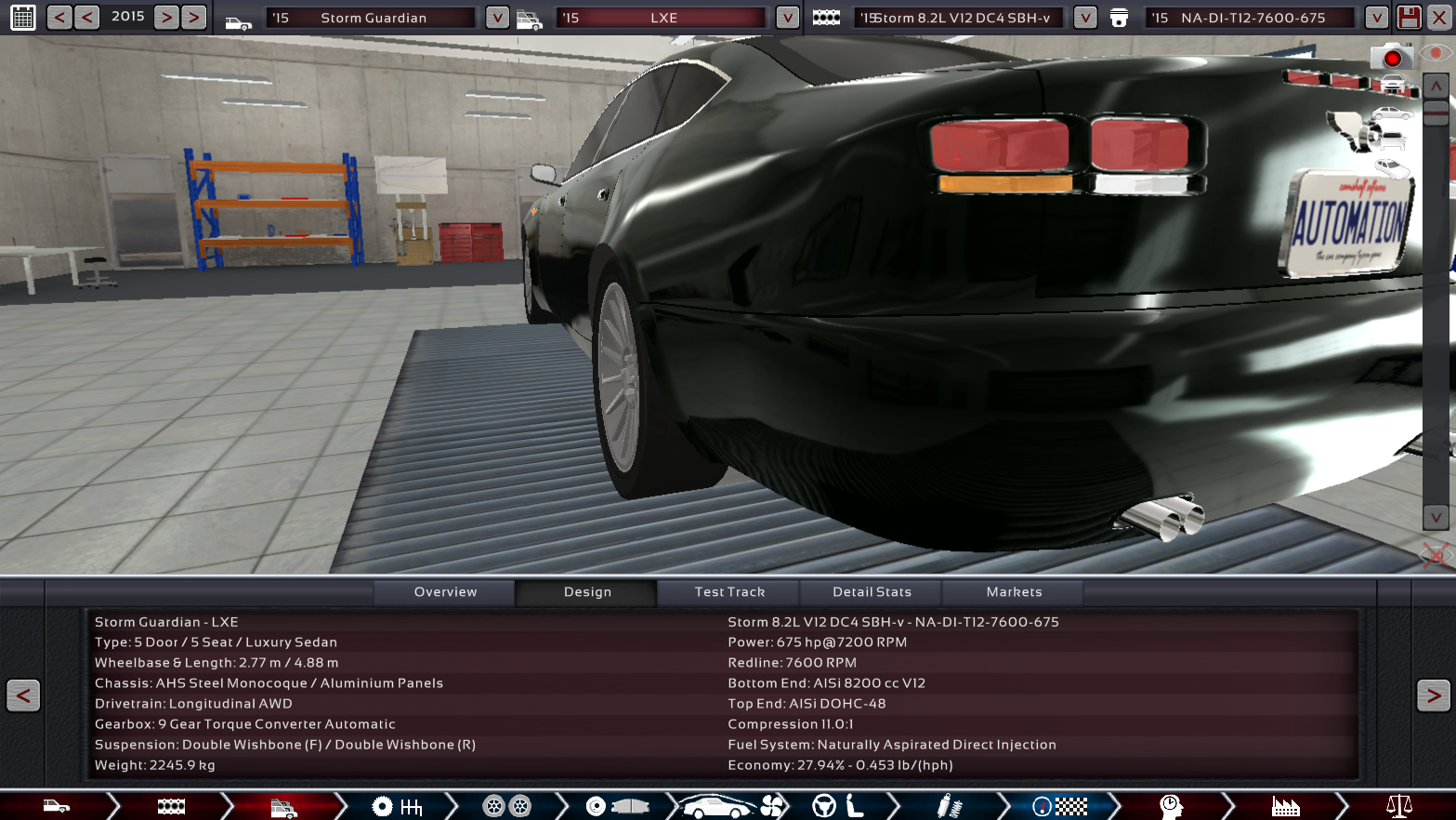Switch to side car camera view
Image resolution: width=1456 pixels, height=820 pixels.
click(x=1391, y=113)
